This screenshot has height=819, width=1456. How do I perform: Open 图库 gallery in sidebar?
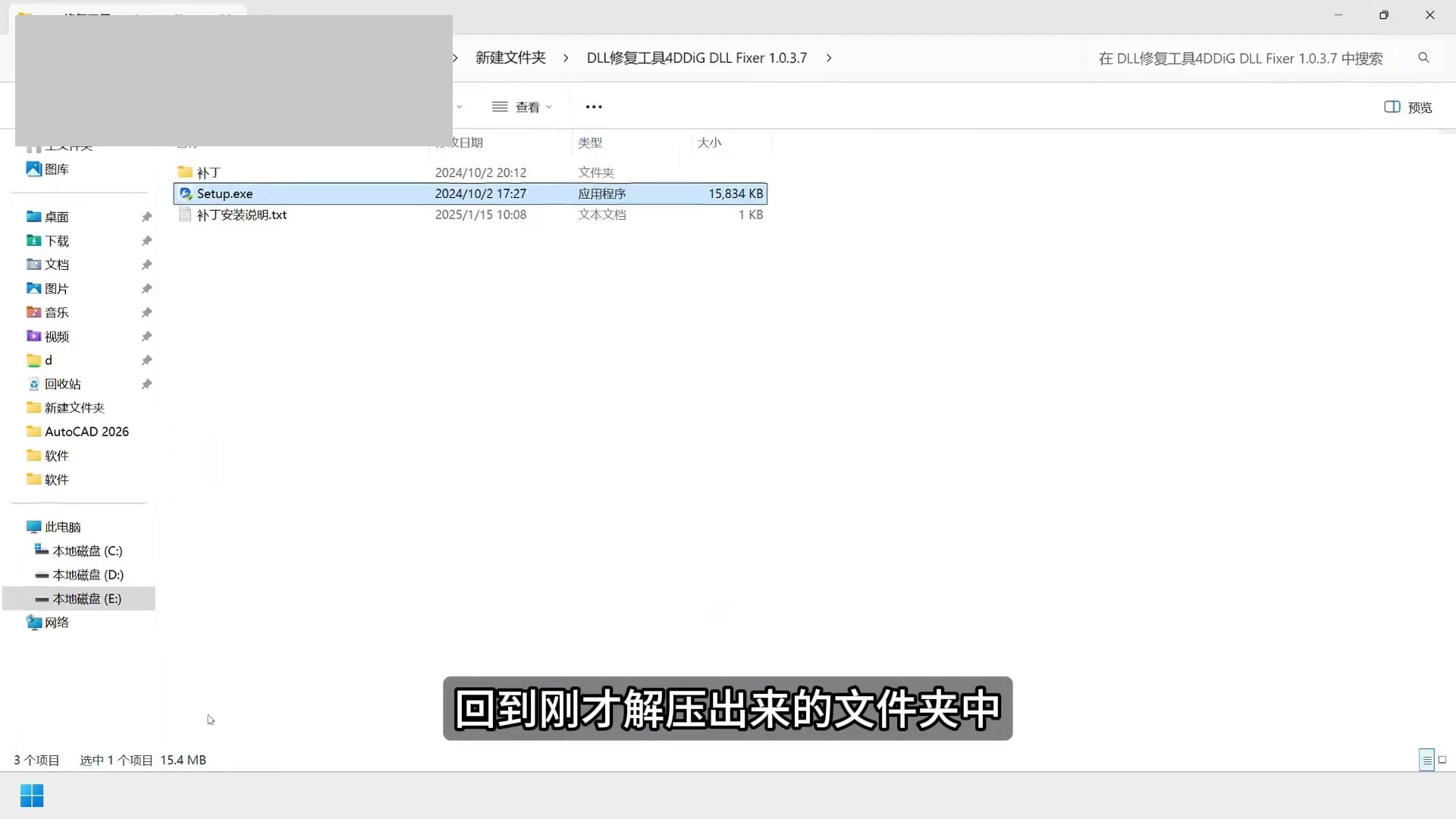pos(56,169)
